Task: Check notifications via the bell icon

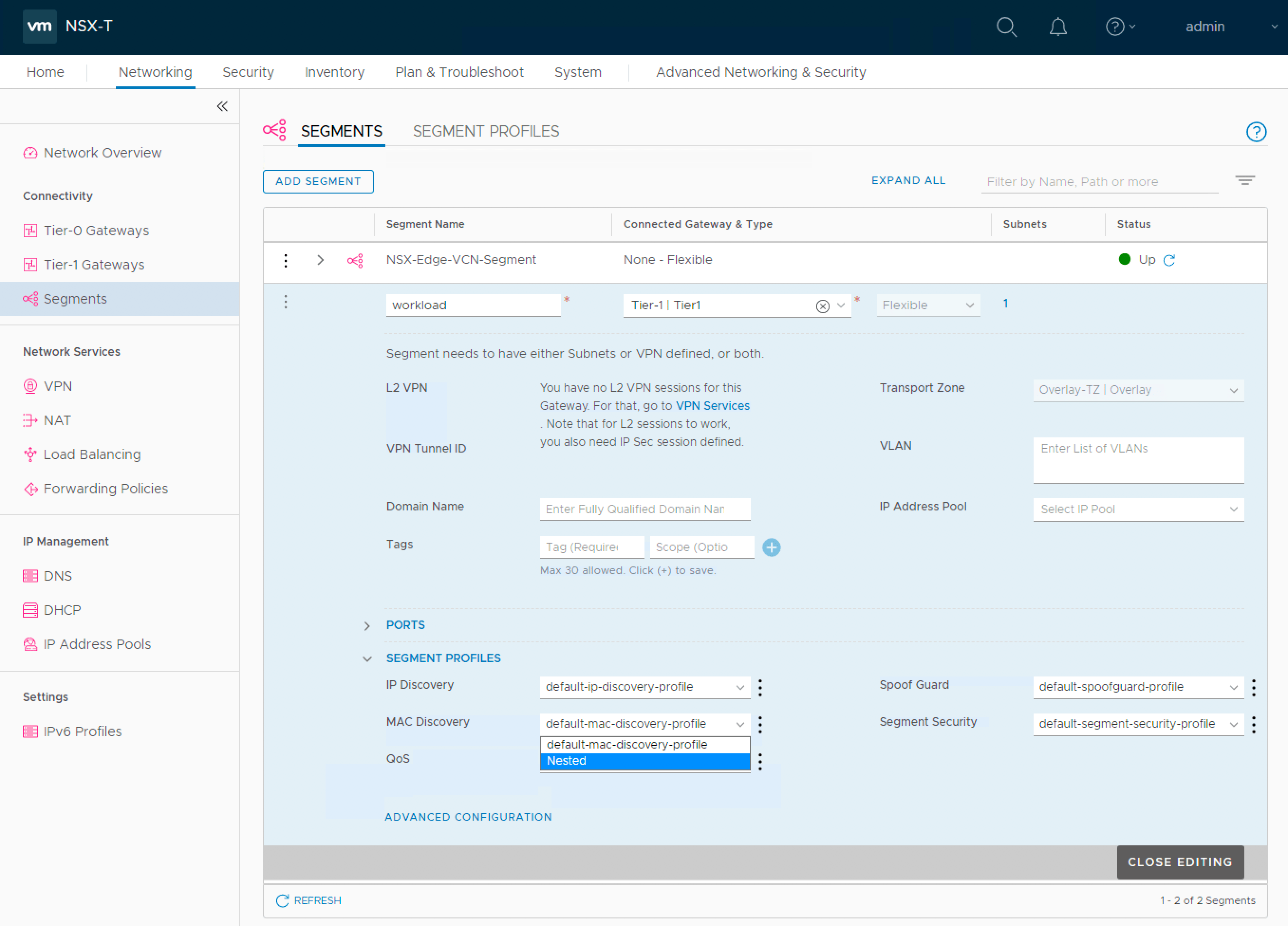Action: pos(1057,27)
